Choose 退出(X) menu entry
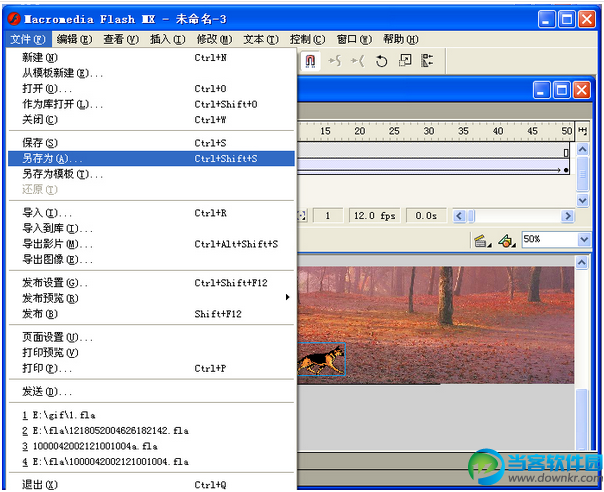The image size is (604, 492). point(151,485)
